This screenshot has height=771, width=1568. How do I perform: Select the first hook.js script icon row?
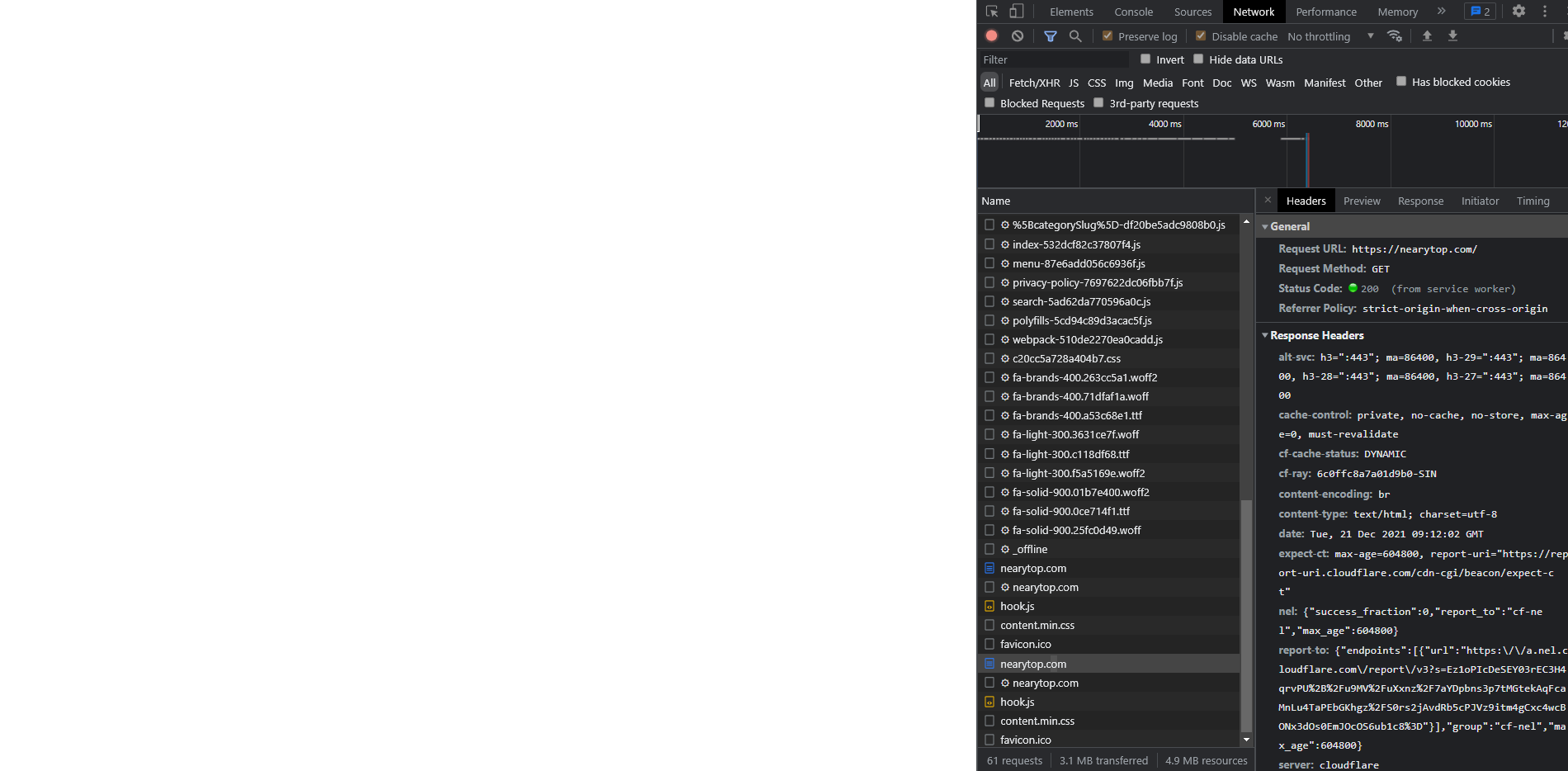click(x=989, y=606)
